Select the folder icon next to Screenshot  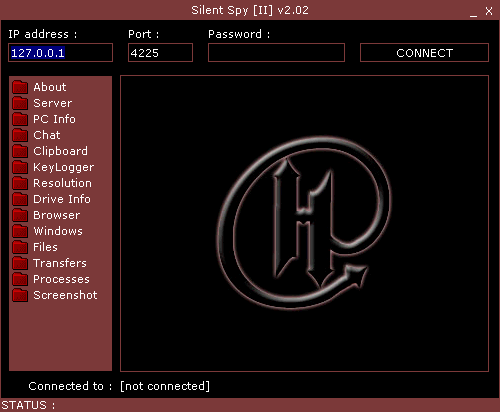click(20, 295)
